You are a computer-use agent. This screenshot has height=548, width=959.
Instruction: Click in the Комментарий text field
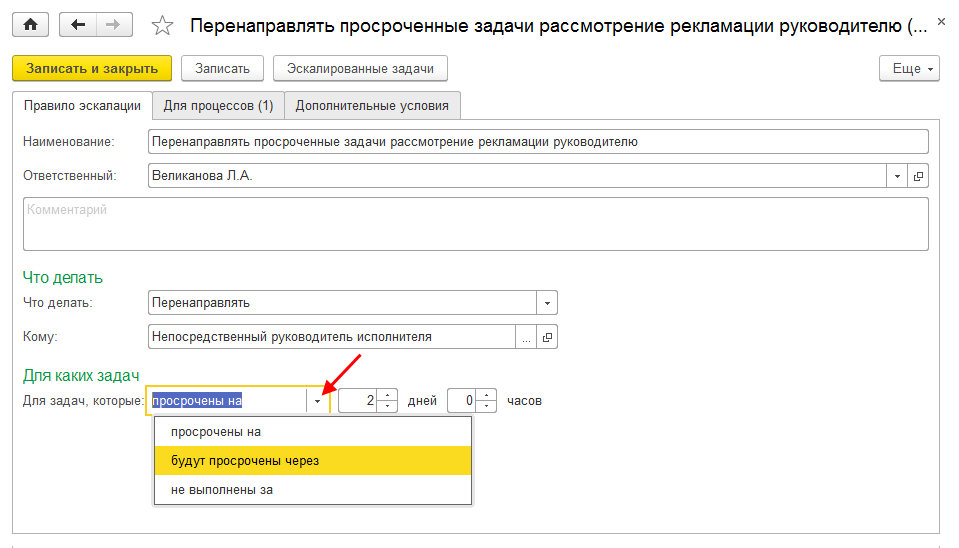coord(475,223)
